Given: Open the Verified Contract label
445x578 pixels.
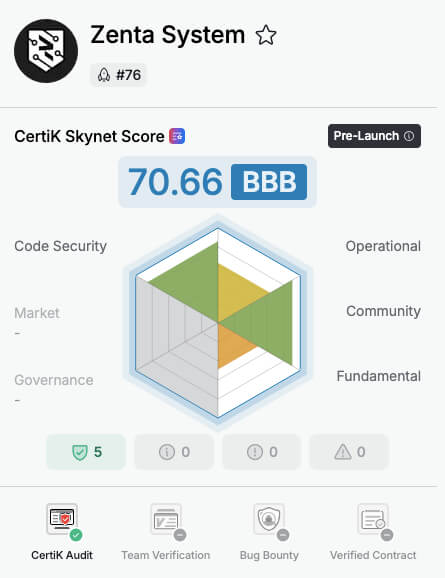Looking at the screenshot, I should (x=373, y=555).
